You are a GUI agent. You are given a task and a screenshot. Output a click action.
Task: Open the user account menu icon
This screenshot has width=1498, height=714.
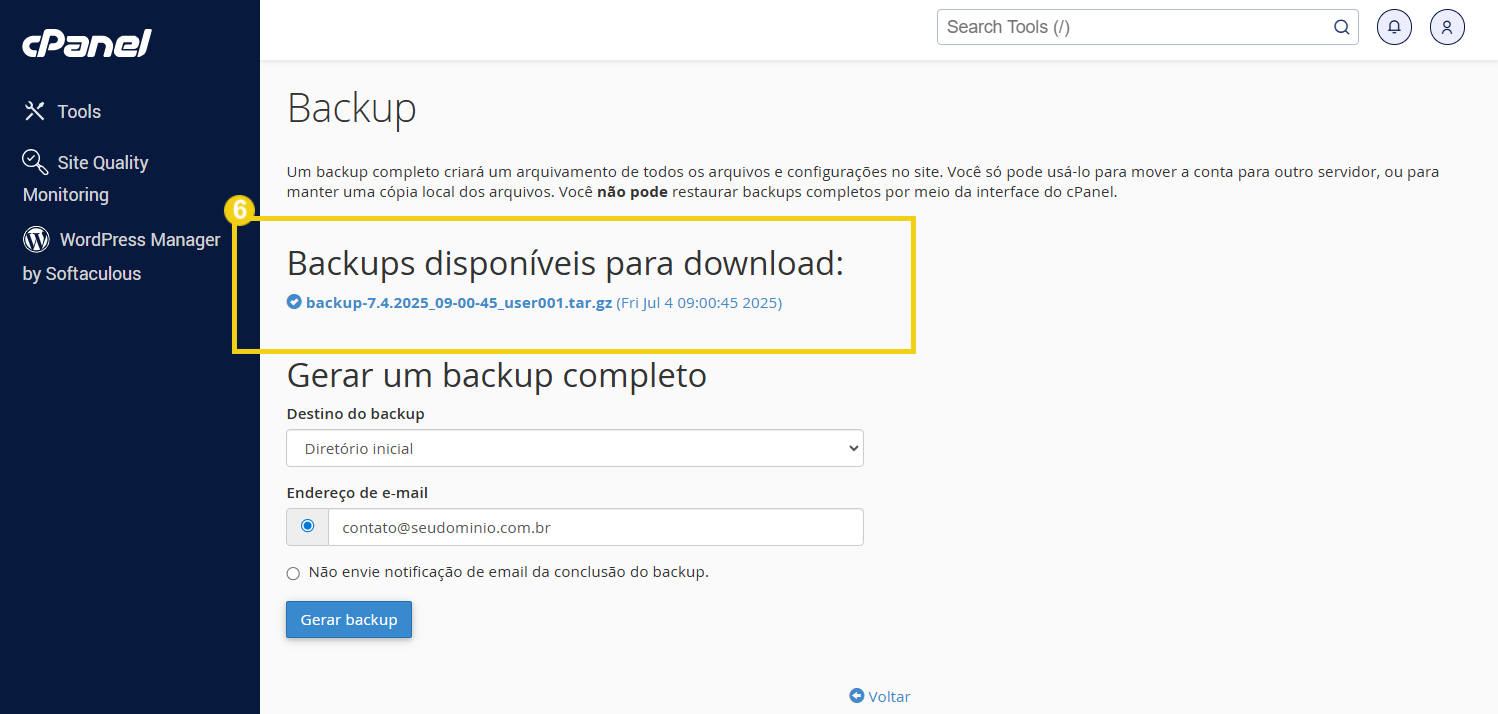coord(1447,27)
